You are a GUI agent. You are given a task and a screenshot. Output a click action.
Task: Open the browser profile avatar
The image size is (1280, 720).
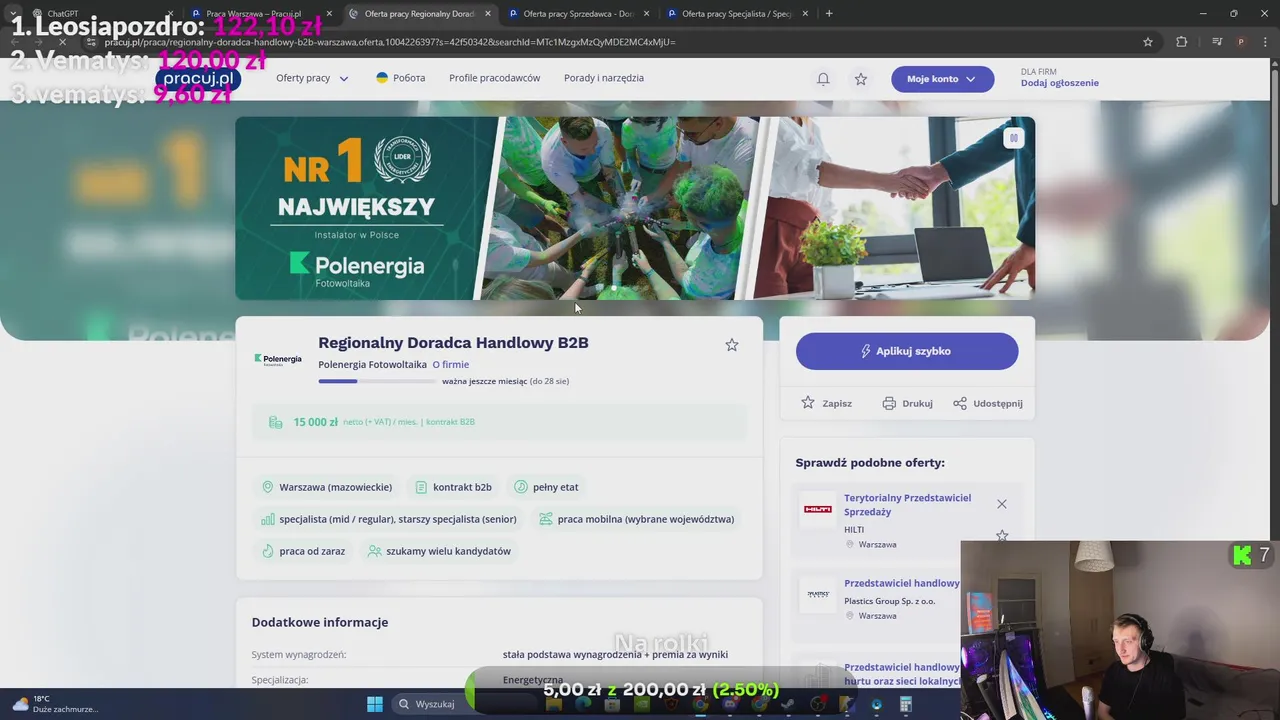coord(1241,42)
